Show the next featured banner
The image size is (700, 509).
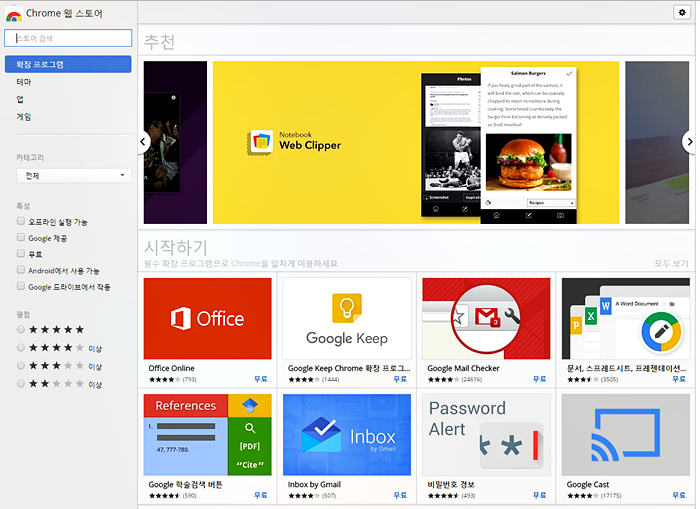click(x=689, y=142)
